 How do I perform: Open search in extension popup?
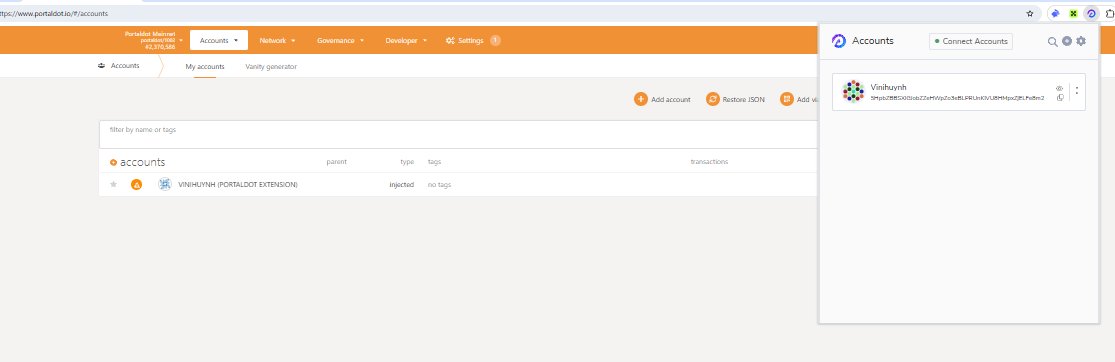pyautogui.click(x=1052, y=41)
